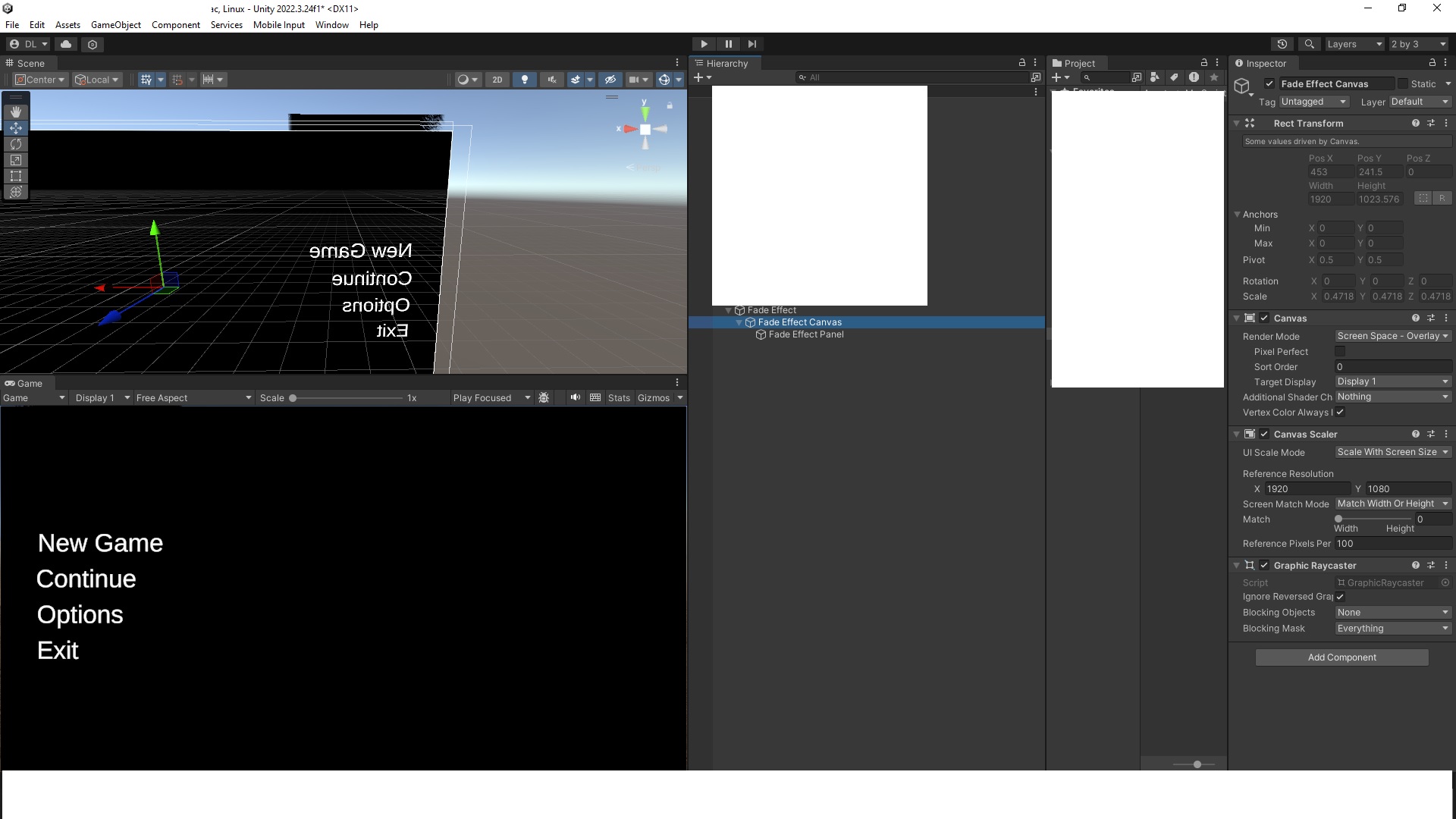Image resolution: width=1456 pixels, height=819 pixels.
Task: Click the debug bug icon in Game view
Action: tap(544, 397)
